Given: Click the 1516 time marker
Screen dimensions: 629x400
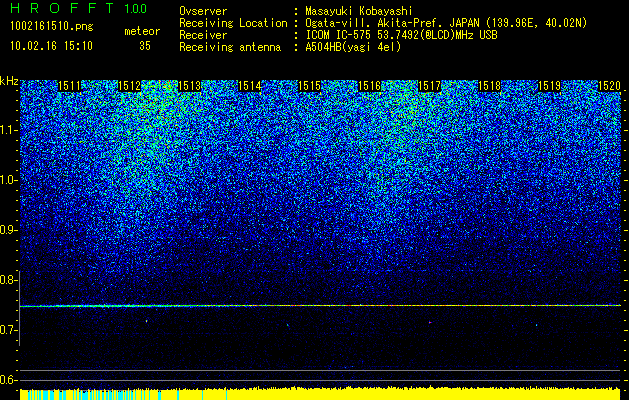Looking at the screenshot, I should pyautogui.click(x=369, y=86).
